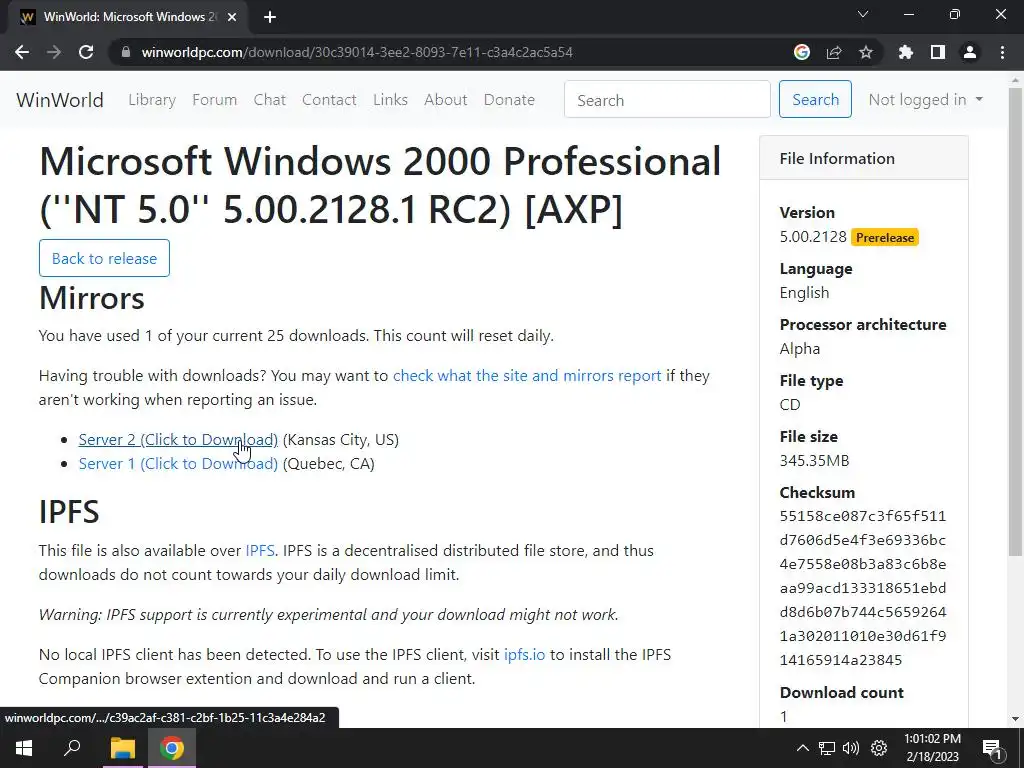The width and height of the screenshot is (1024, 768).
Task: Close the WinWorld tab
Action: [x=232, y=17]
